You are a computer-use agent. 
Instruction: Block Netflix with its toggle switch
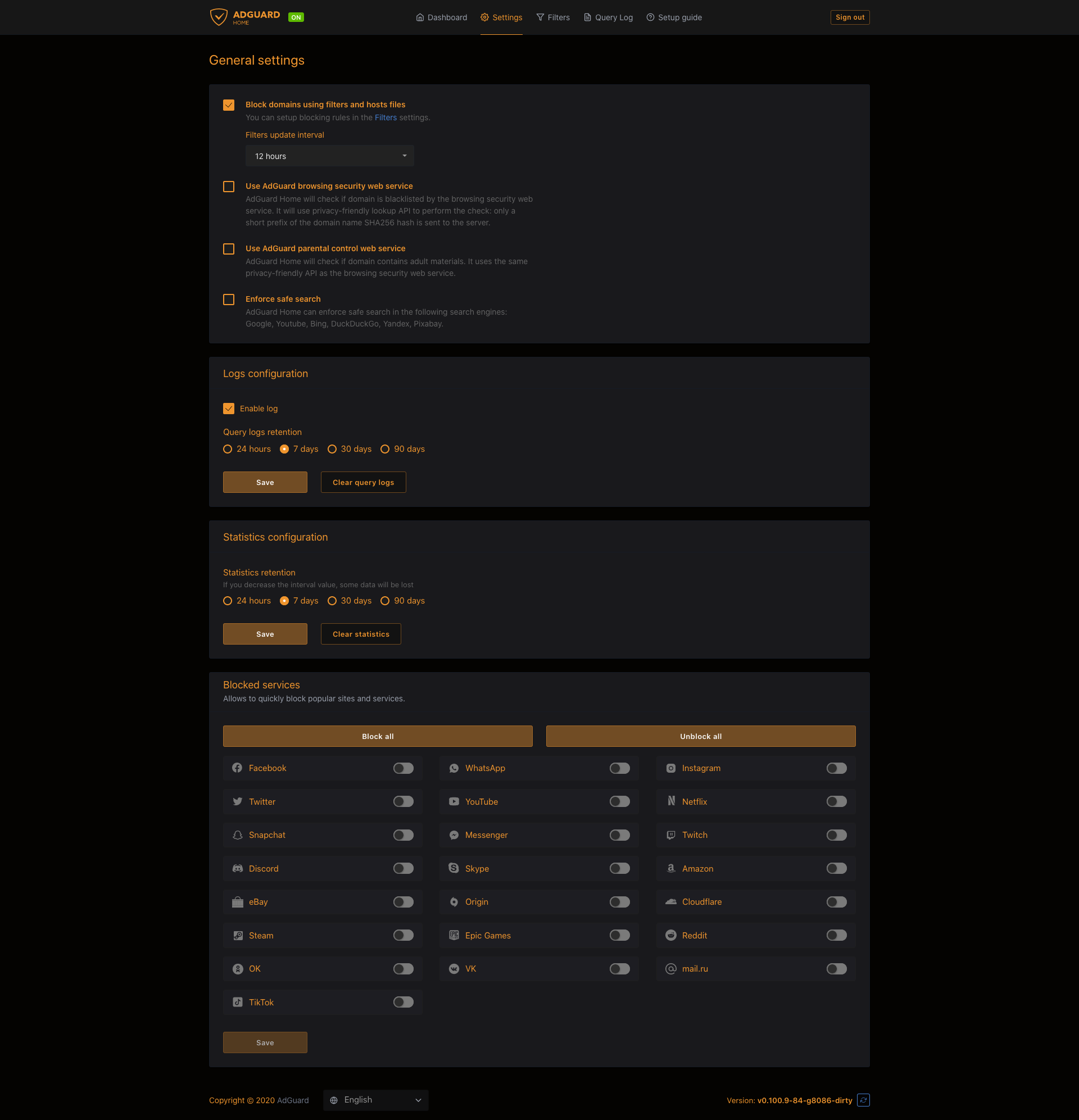(836, 802)
